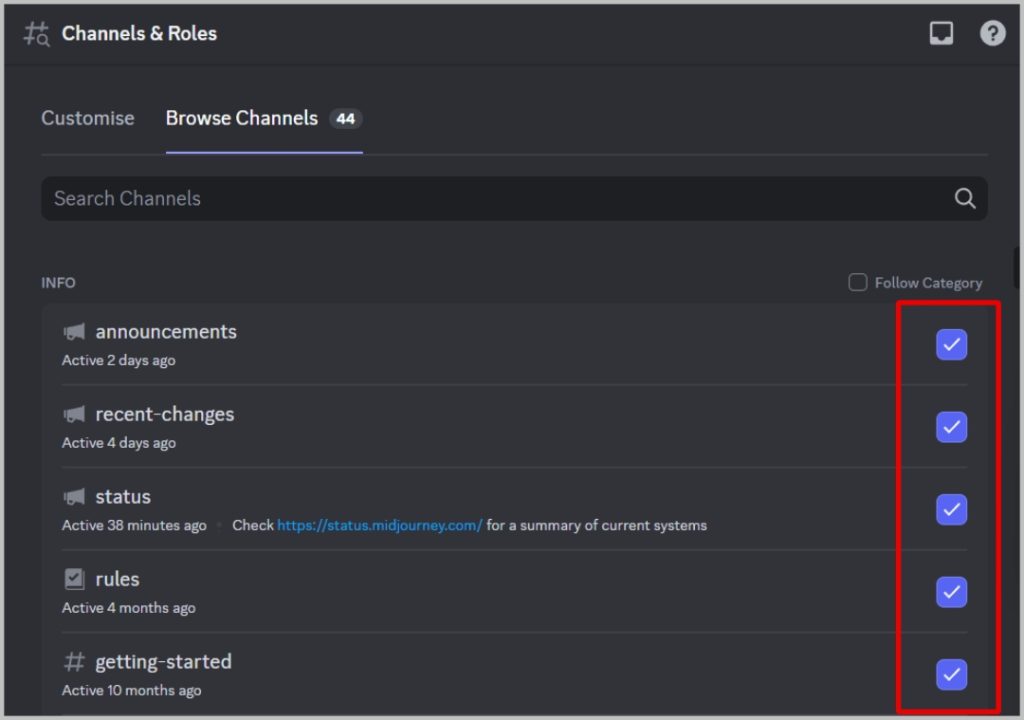Open the announcements channel name
Viewport: 1024px width, 720px height.
tap(166, 332)
